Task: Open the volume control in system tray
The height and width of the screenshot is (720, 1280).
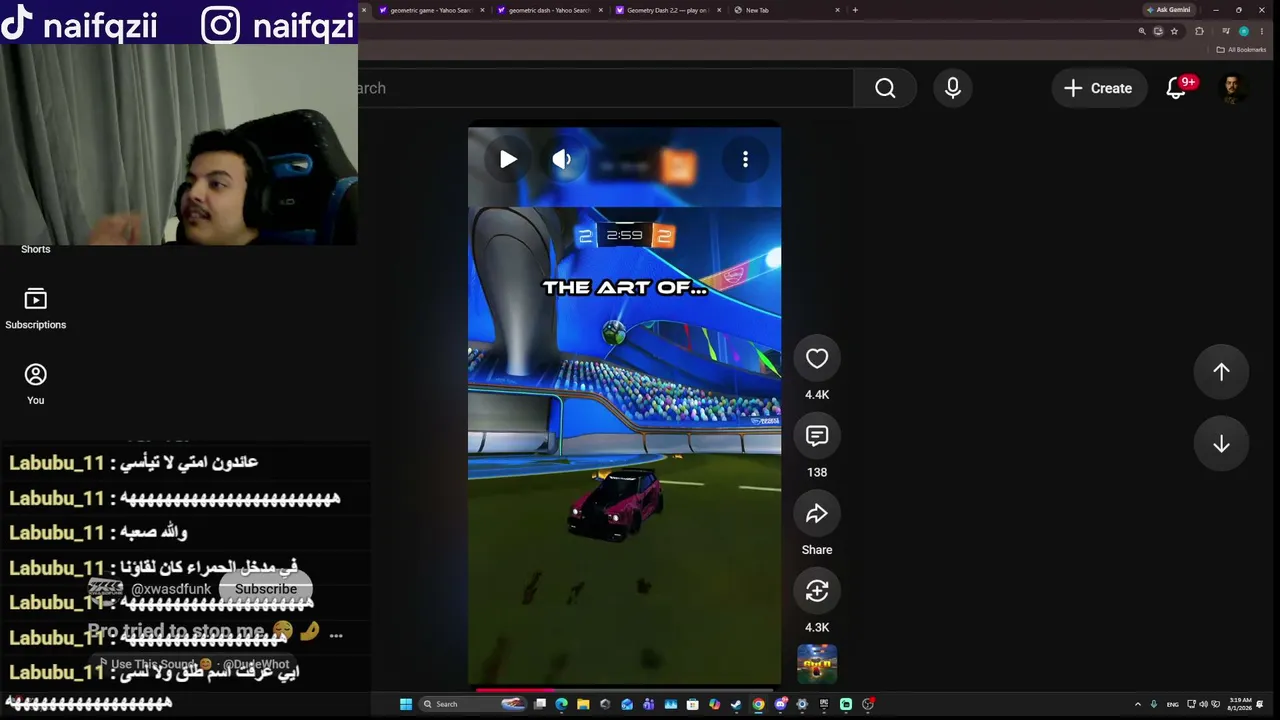Action: [x=1203, y=704]
